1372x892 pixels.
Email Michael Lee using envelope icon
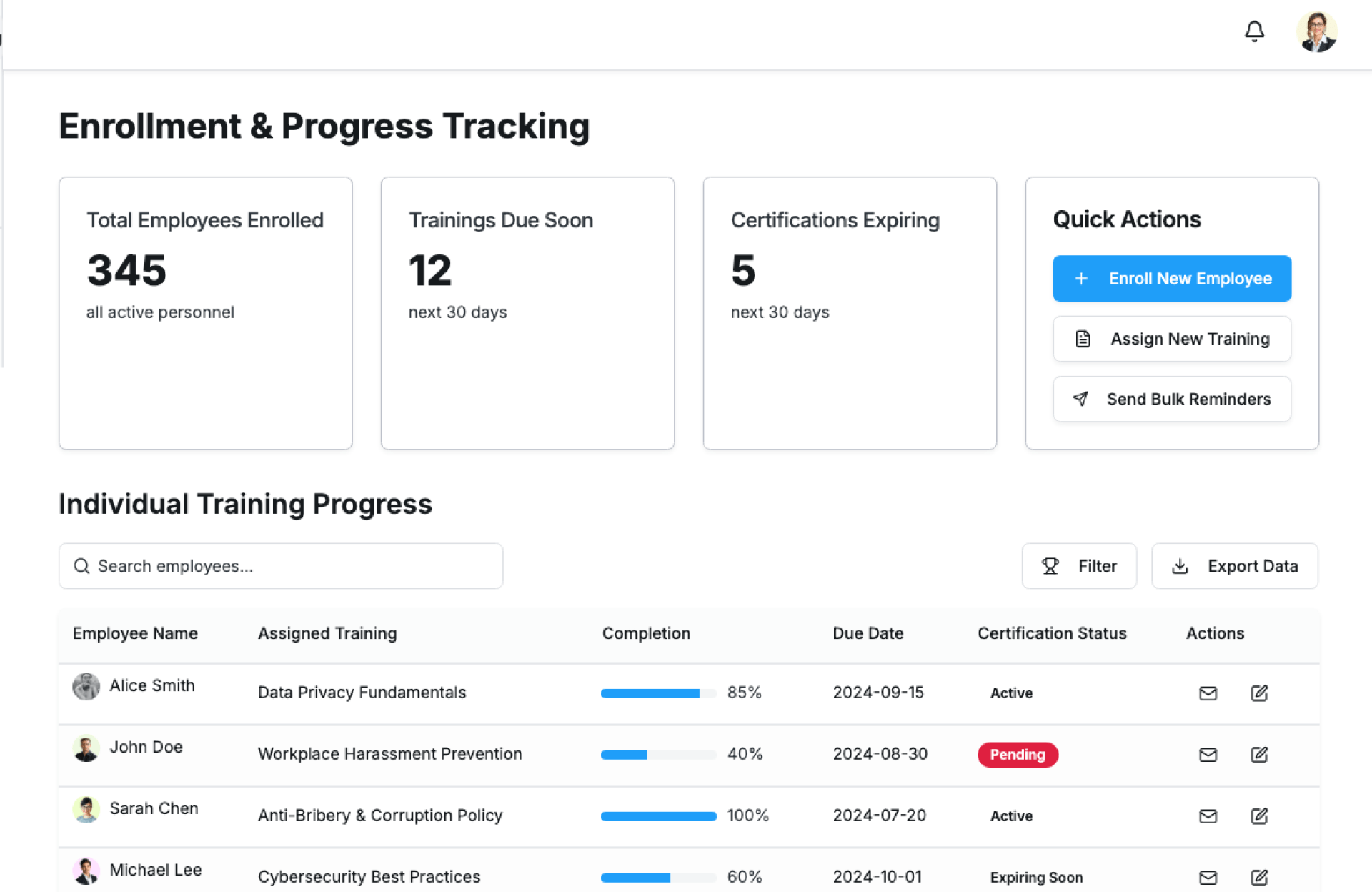pos(1208,877)
